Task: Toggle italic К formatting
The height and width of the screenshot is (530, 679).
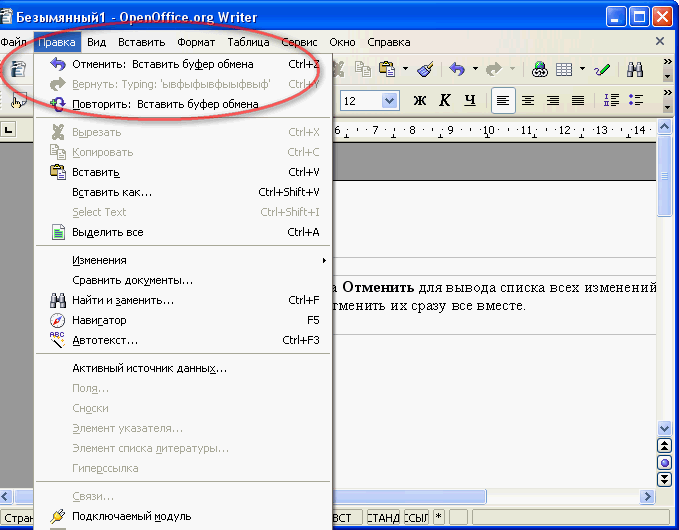Action: (x=445, y=100)
